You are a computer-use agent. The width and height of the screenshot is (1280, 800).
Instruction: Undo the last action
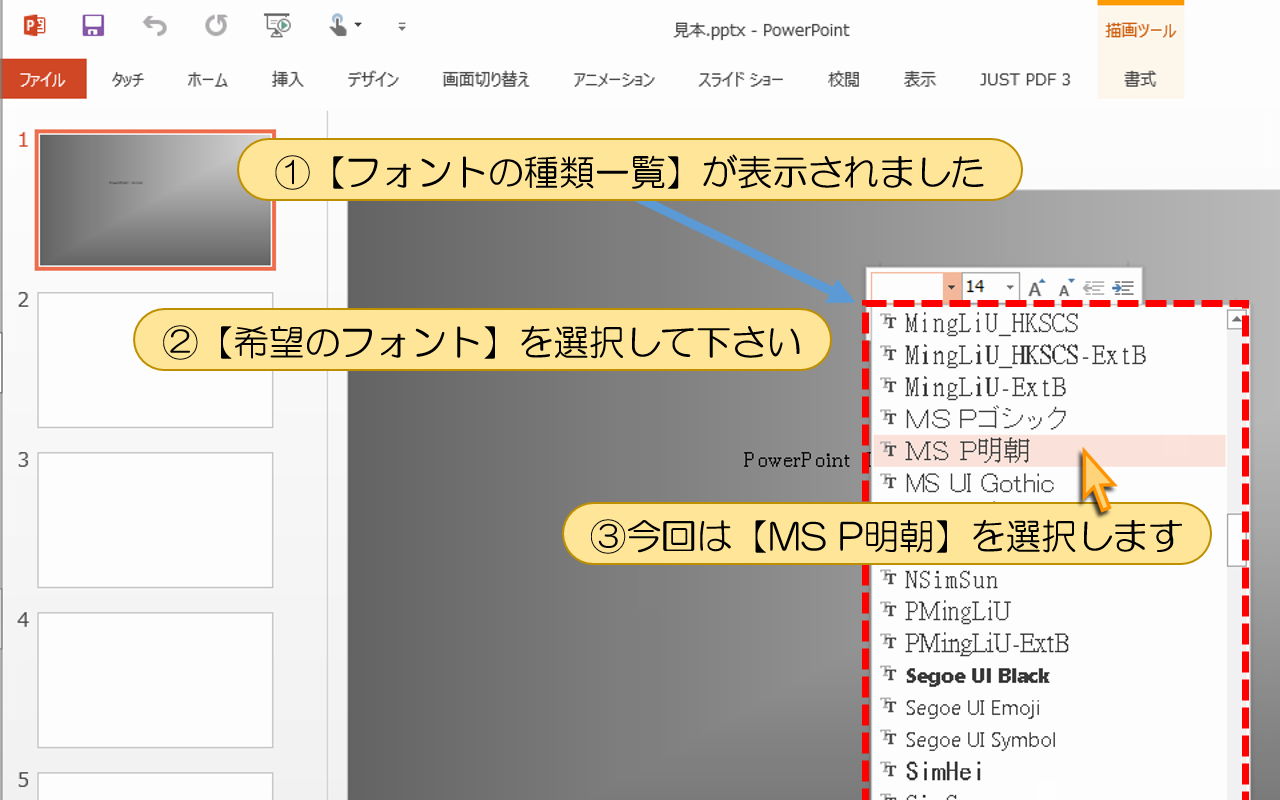(154, 26)
